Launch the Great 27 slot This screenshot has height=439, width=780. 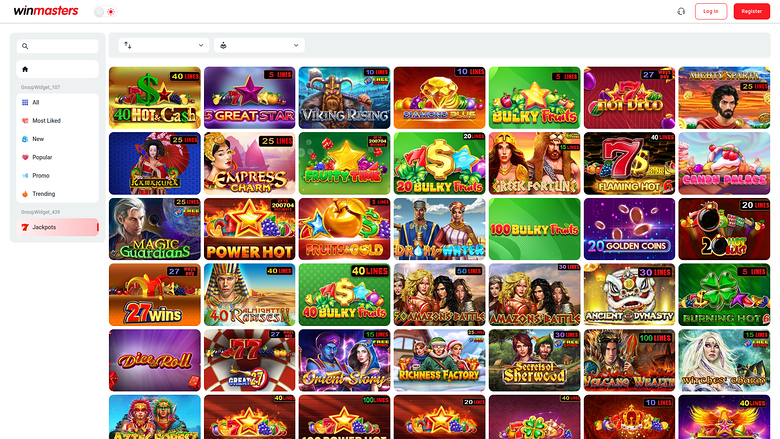pos(250,360)
